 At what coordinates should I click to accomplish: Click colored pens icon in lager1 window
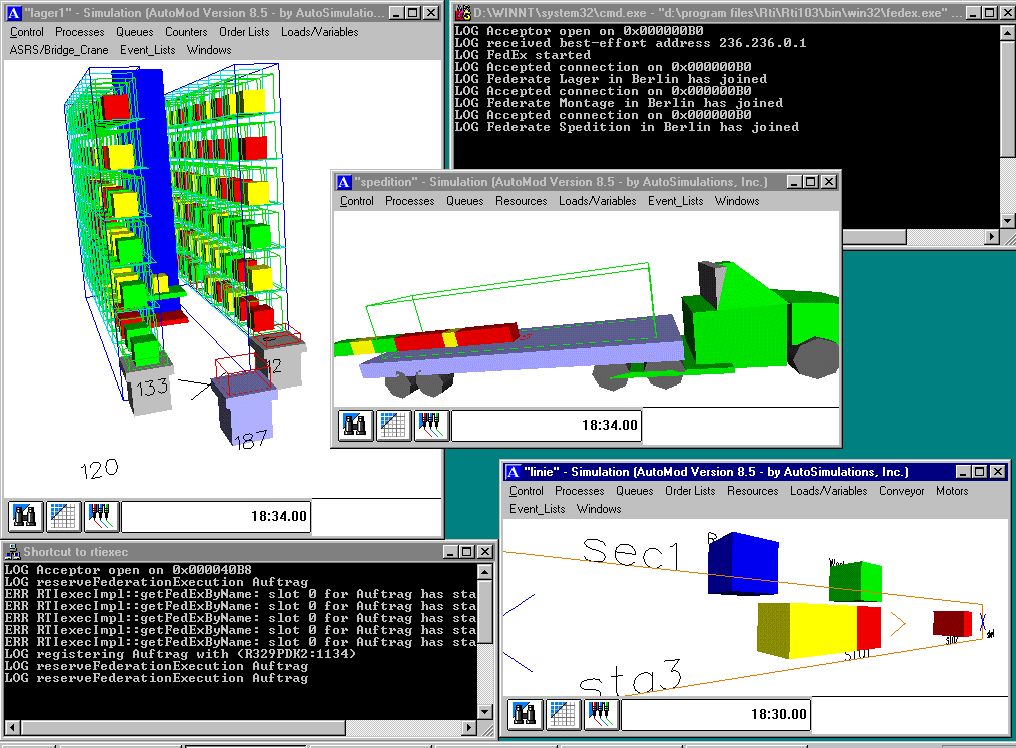[x=101, y=516]
